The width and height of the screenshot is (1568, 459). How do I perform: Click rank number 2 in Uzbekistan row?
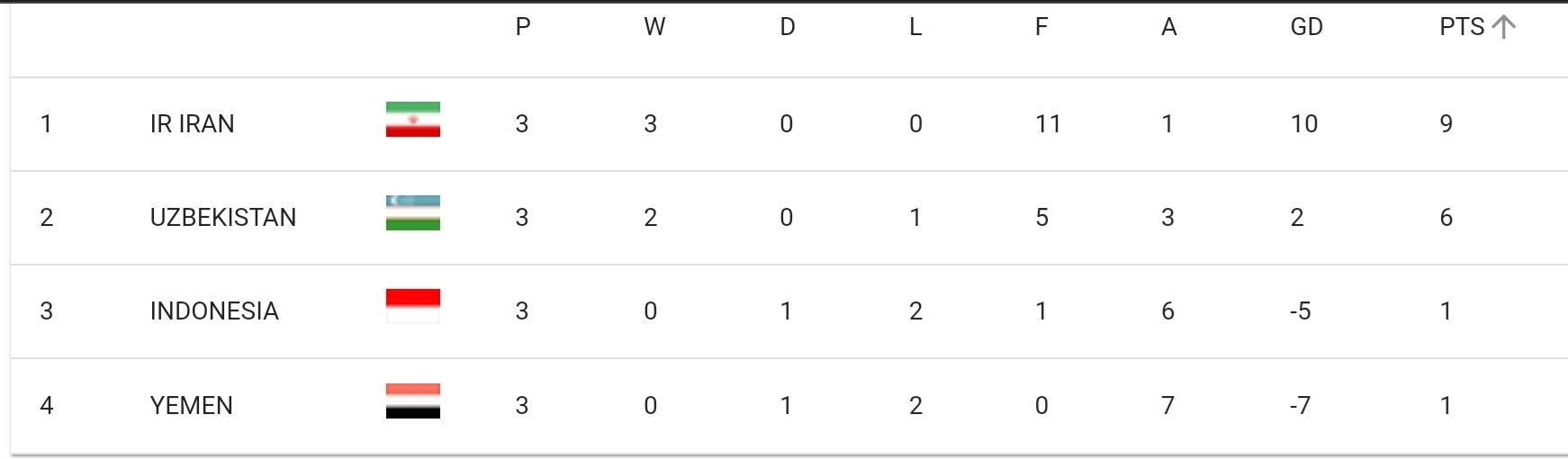[x=47, y=218]
